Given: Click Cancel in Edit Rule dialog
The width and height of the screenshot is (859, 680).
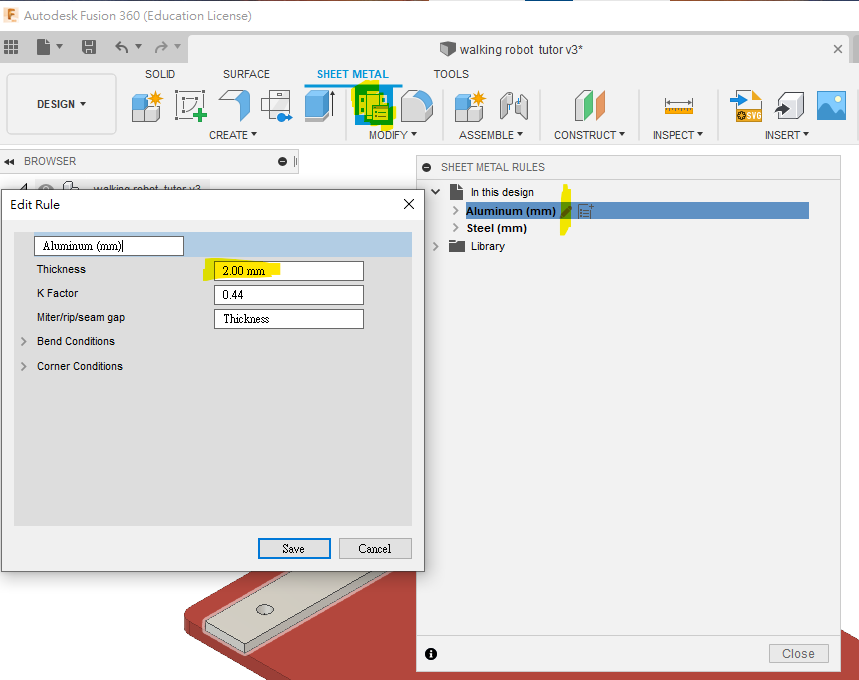Looking at the screenshot, I should click(374, 548).
